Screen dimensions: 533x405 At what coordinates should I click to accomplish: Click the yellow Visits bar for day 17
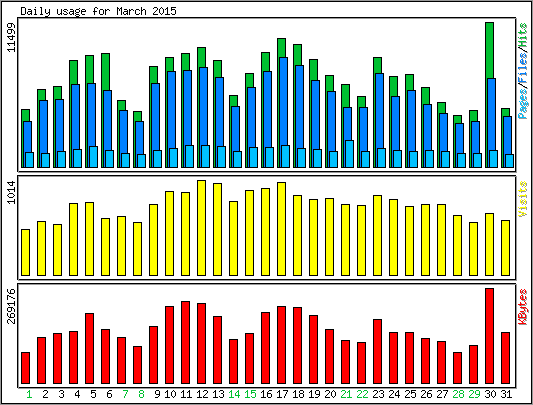coord(281,229)
